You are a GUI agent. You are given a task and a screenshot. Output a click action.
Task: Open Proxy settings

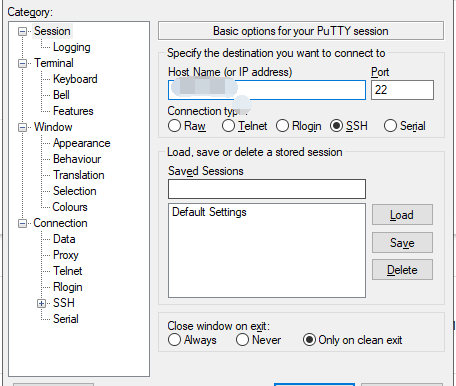(x=66, y=255)
